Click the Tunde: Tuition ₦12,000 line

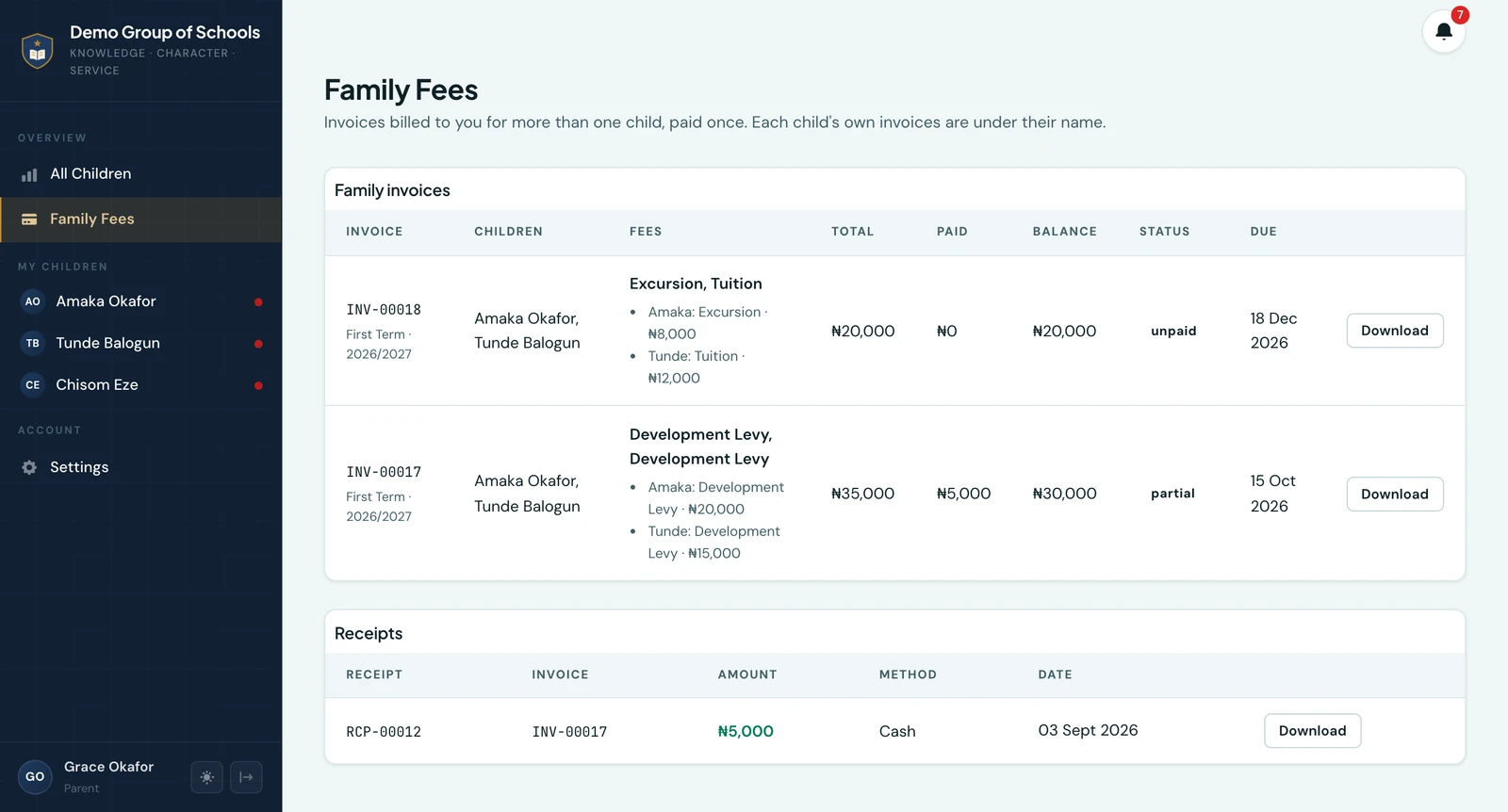coord(696,367)
